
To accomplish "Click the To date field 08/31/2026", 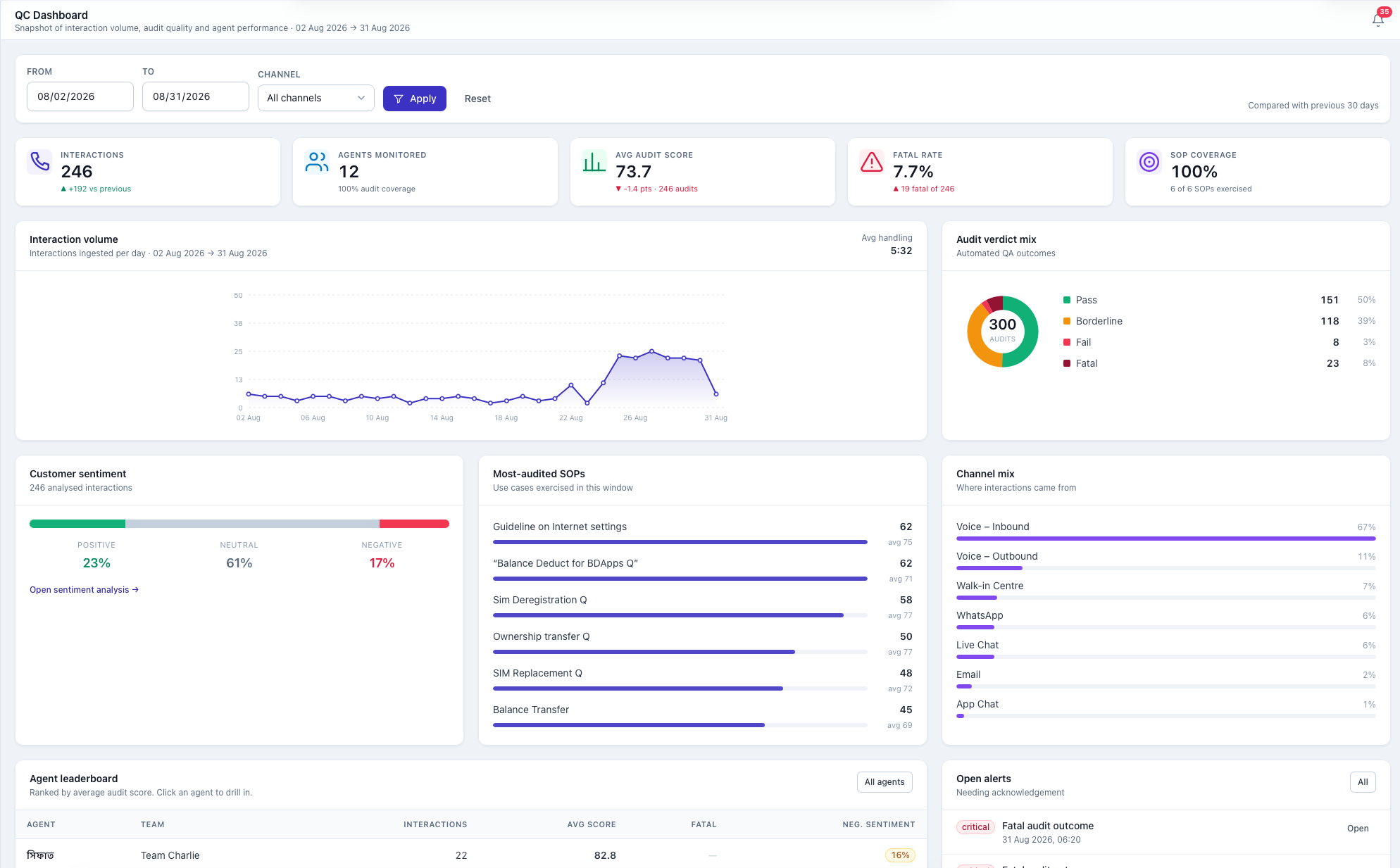I will [196, 96].
